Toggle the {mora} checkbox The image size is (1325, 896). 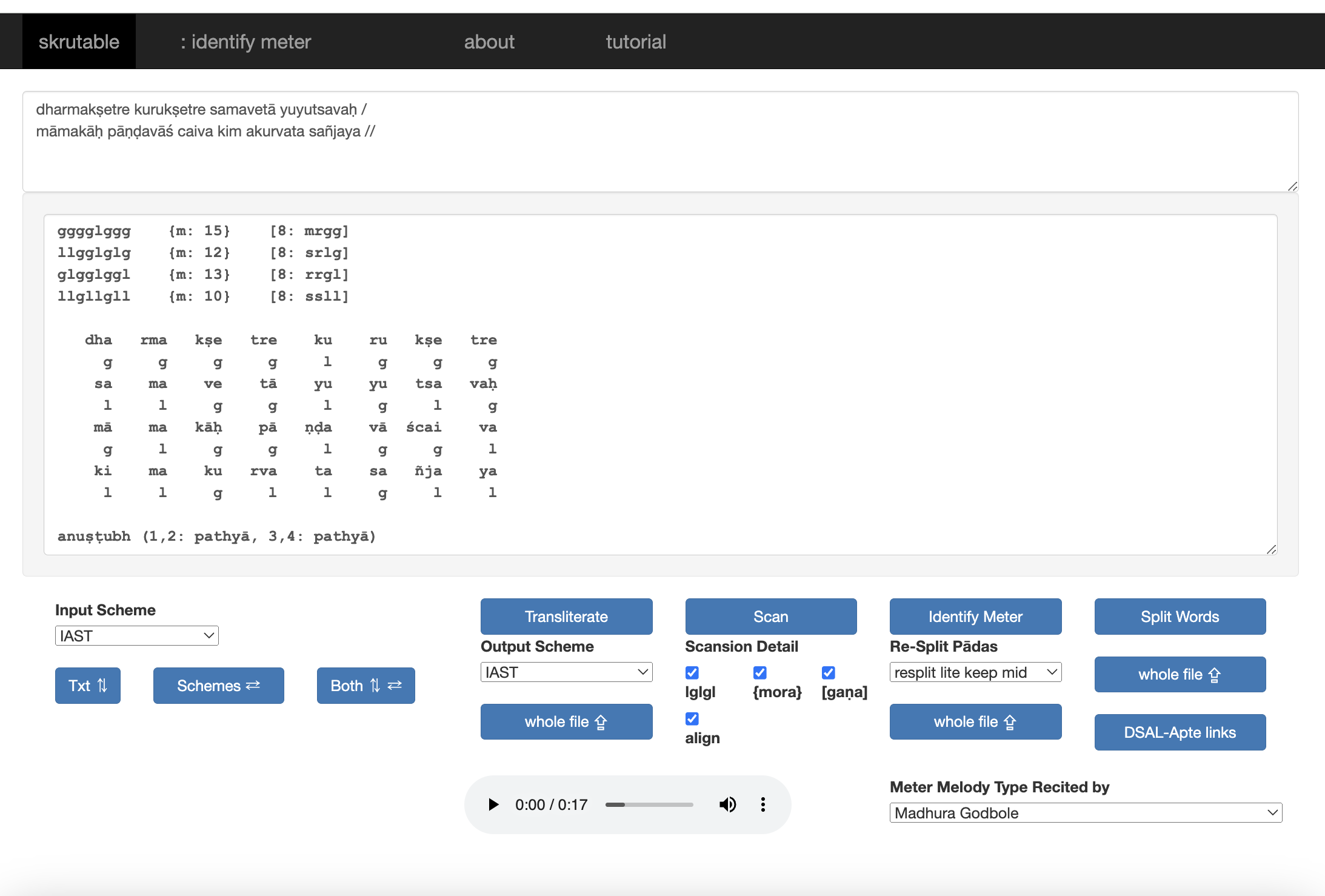pos(760,673)
